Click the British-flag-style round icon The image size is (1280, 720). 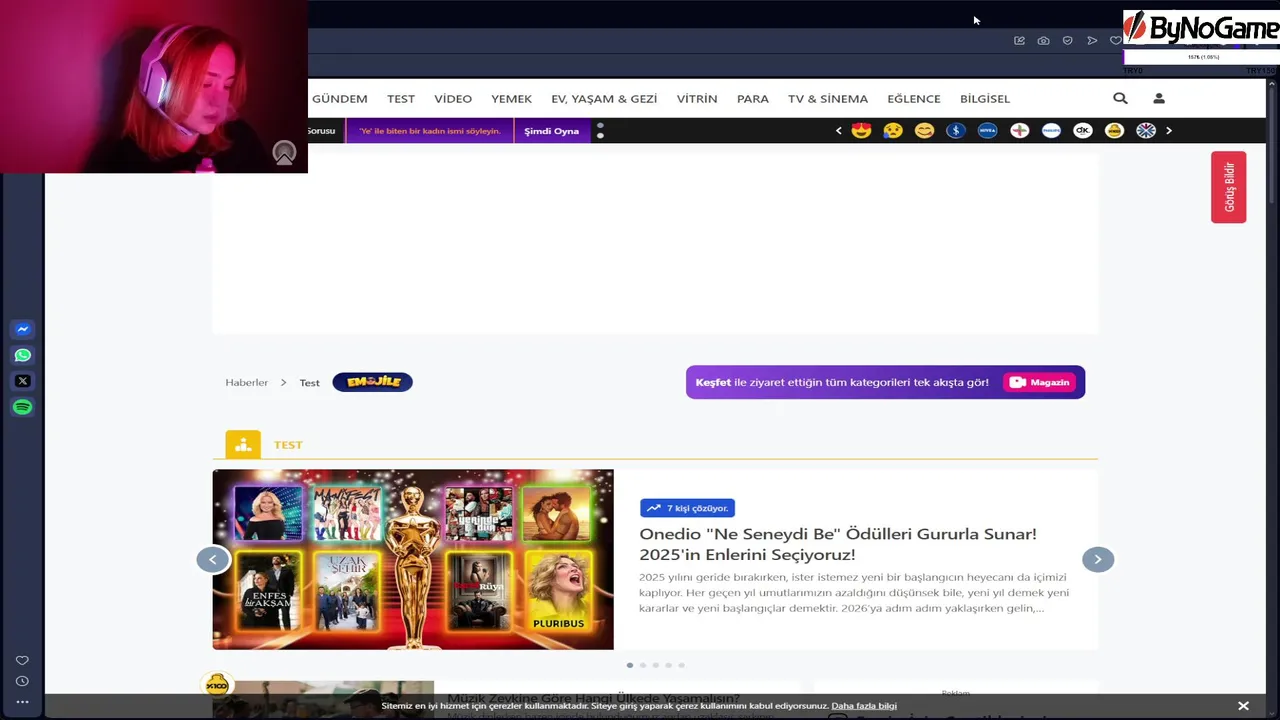pyautogui.click(x=1146, y=131)
